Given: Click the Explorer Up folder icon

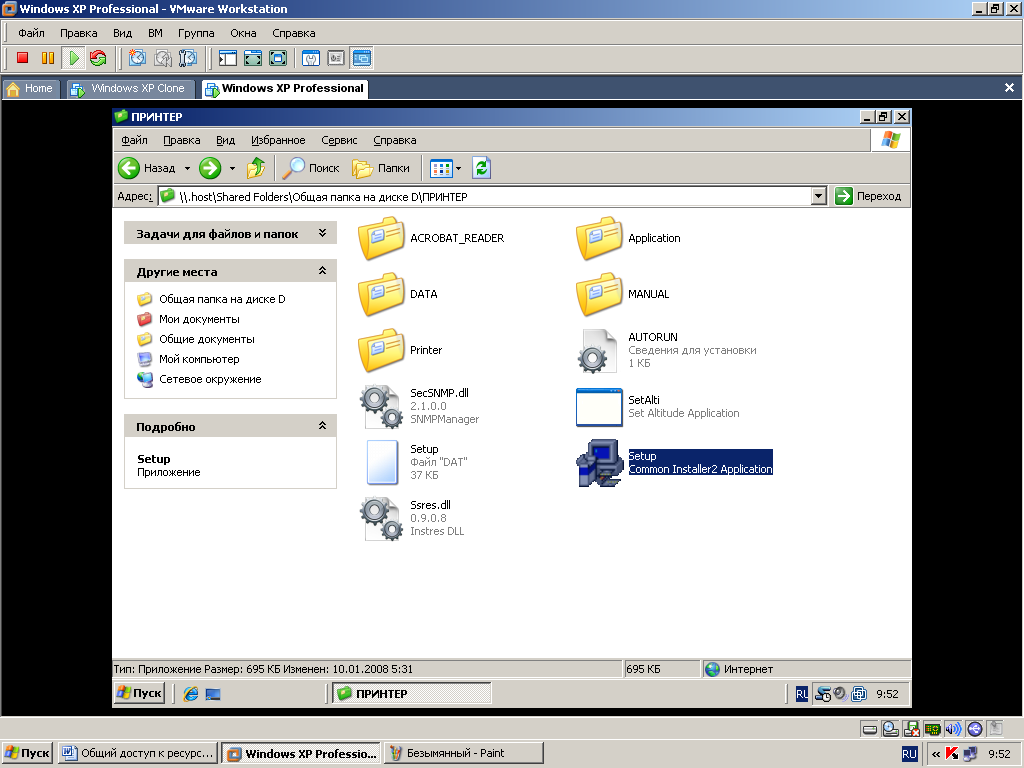Looking at the screenshot, I should (255, 168).
